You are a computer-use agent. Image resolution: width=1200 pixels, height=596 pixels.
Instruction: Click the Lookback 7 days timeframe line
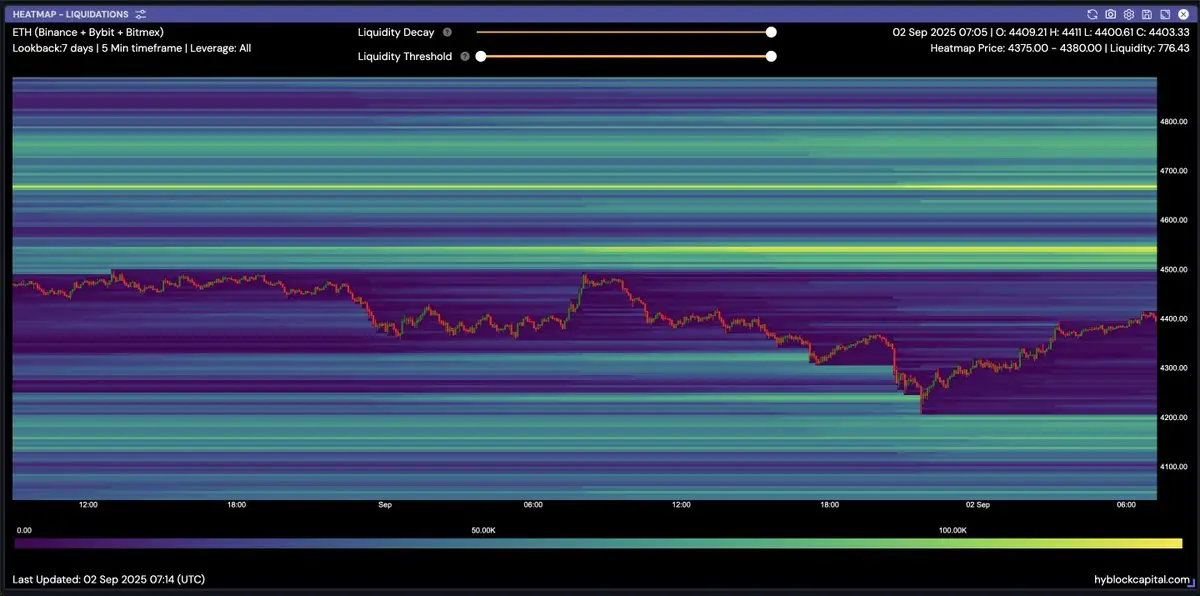(131, 48)
